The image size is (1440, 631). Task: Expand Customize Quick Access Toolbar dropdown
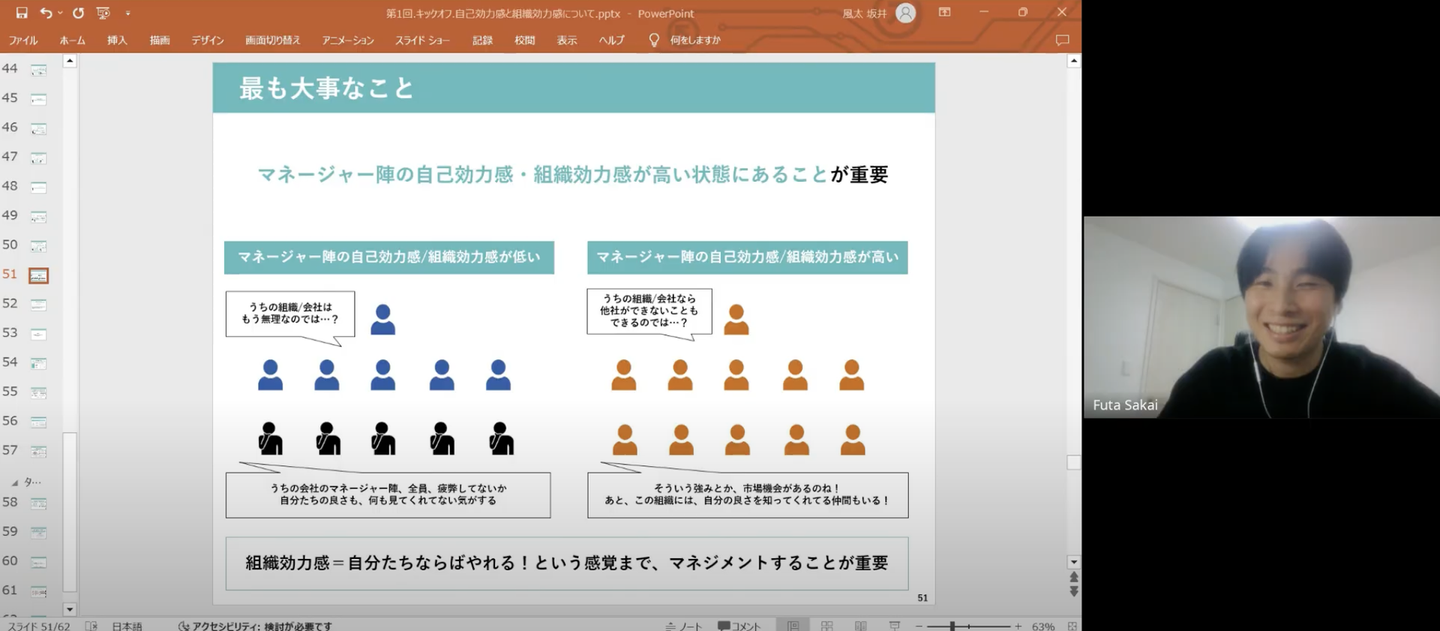click(x=128, y=14)
